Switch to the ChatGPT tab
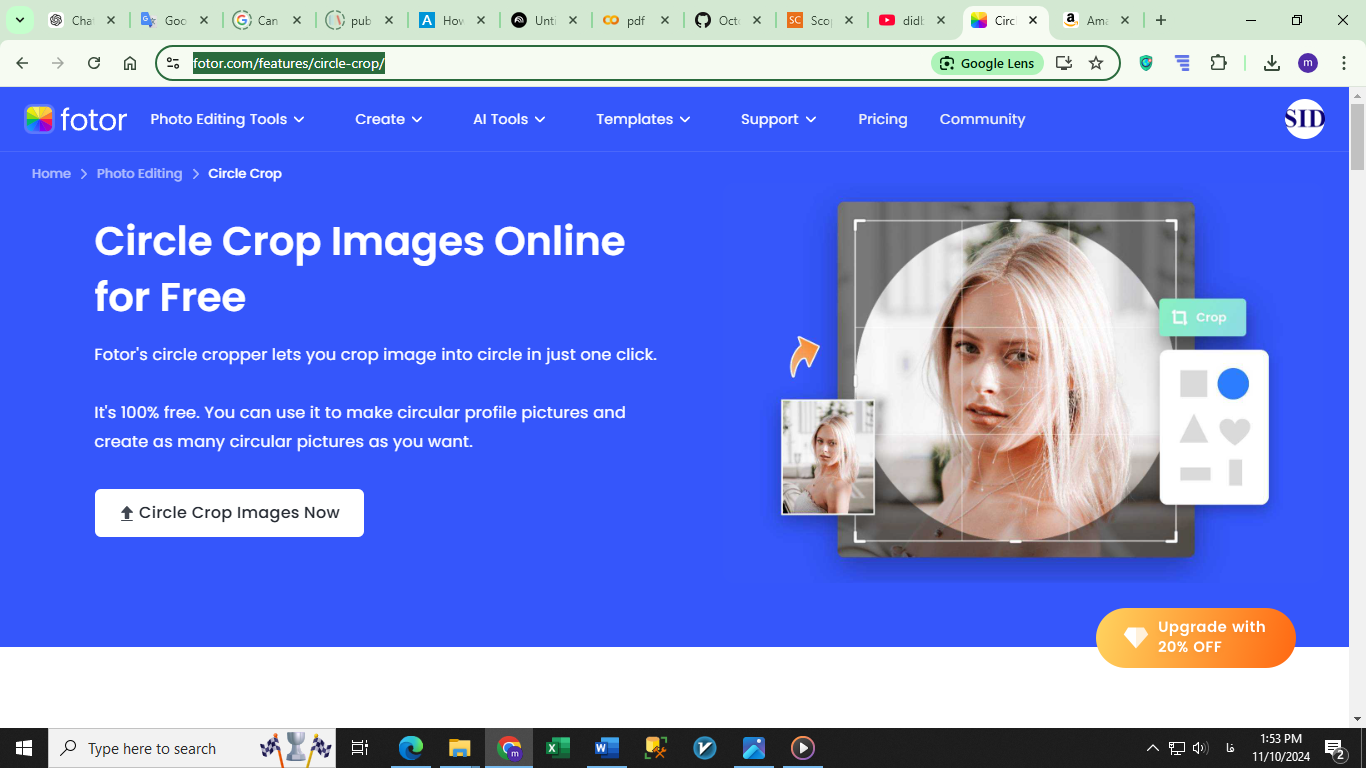This screenshot has height=768, width=1366. [x=82, y=20]
